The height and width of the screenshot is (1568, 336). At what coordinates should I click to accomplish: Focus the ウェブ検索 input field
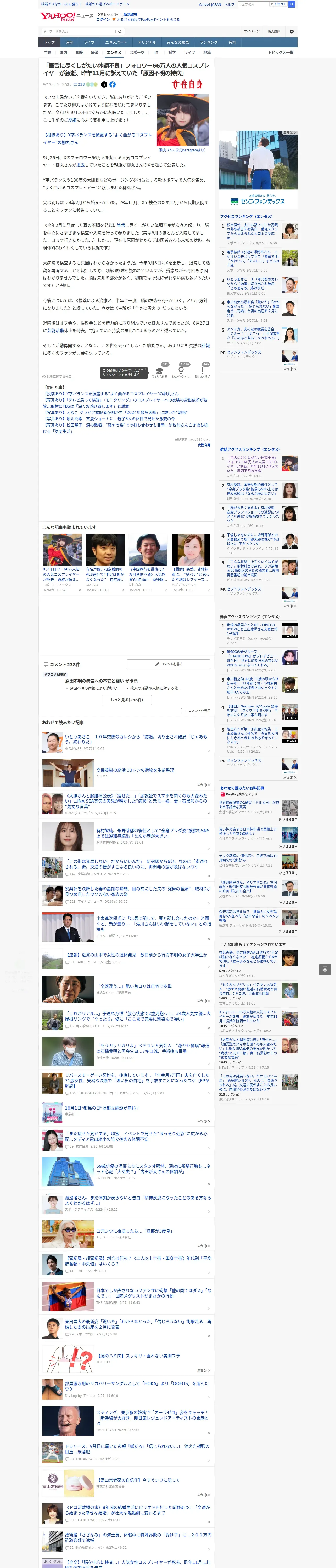point(254,4)
